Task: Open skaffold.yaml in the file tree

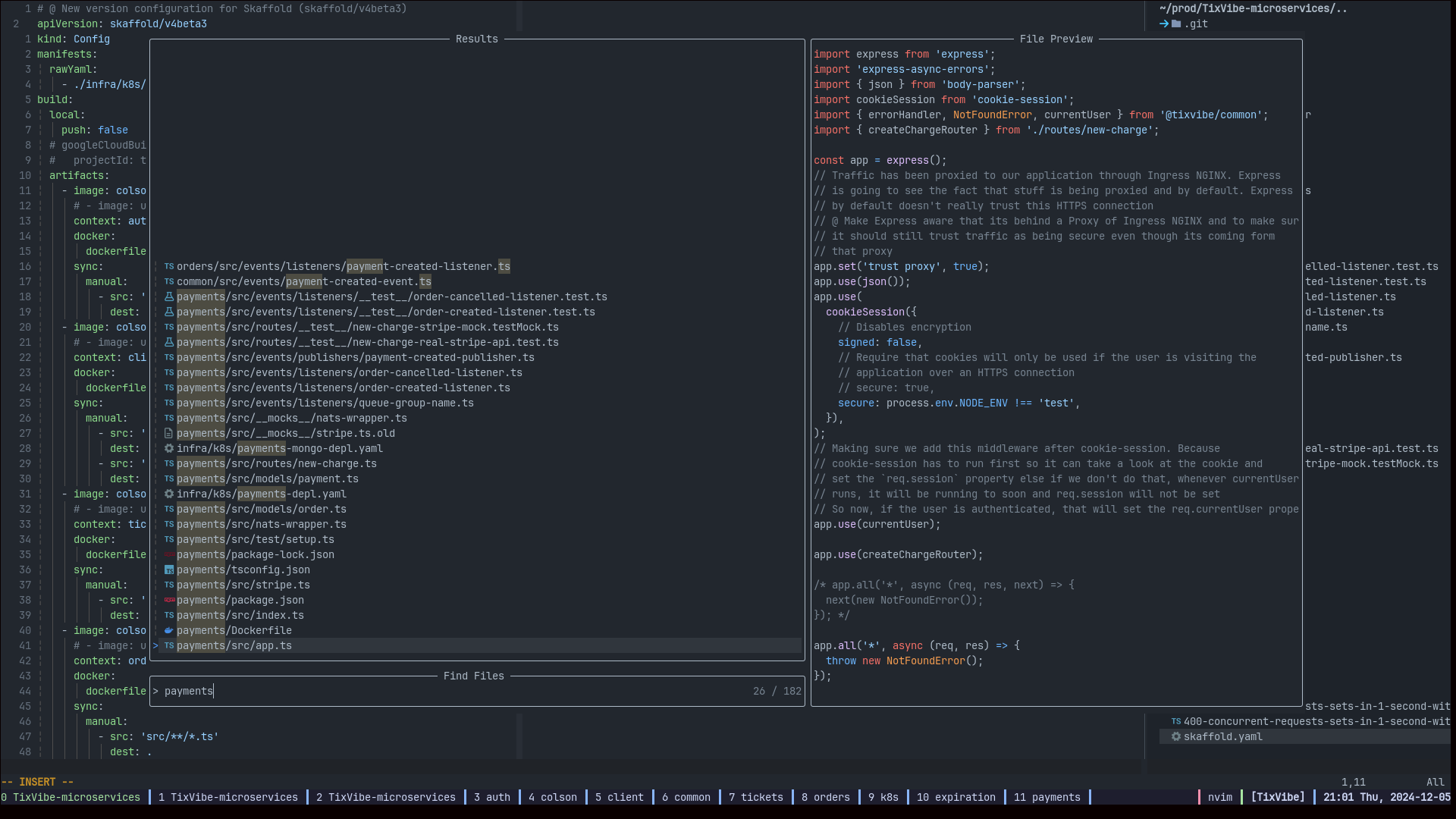Action: 1222,736
